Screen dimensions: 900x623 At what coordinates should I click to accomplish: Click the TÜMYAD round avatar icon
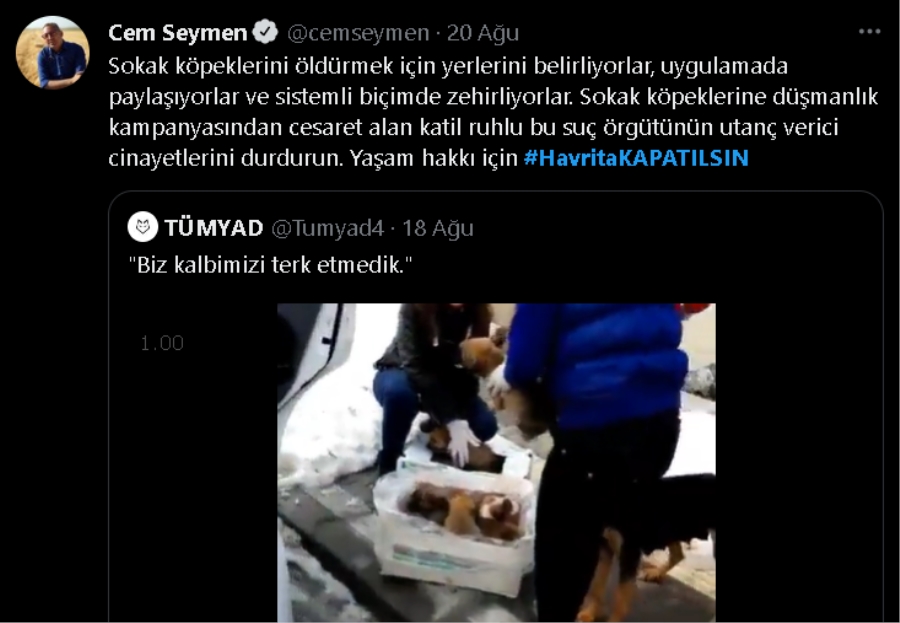pyautogui.click(x=142, y=227)
